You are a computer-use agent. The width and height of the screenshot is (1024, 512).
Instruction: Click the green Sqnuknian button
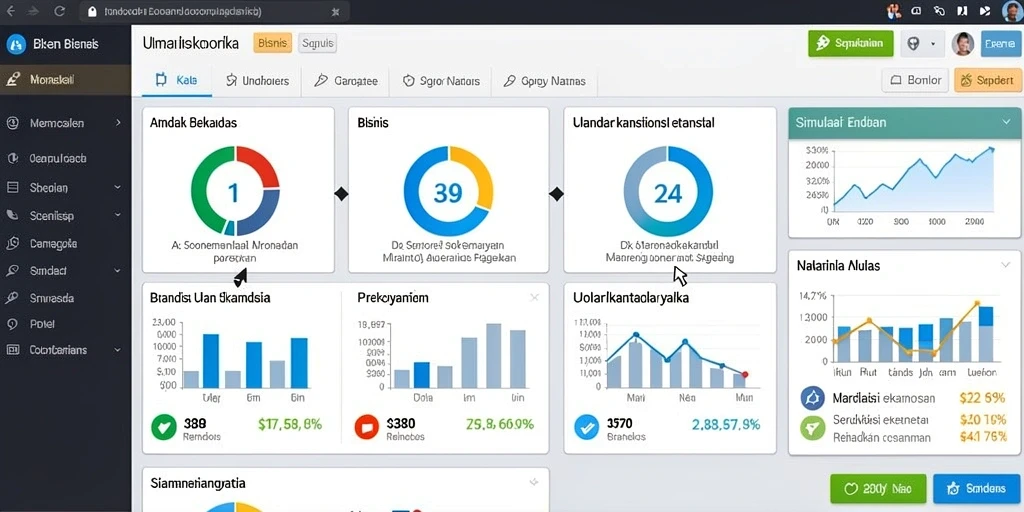tap(850, 44)
